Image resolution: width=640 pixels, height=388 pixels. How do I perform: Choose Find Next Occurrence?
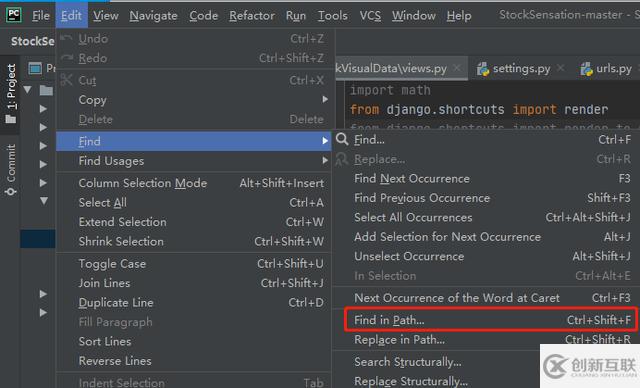[x=486, y=179]
